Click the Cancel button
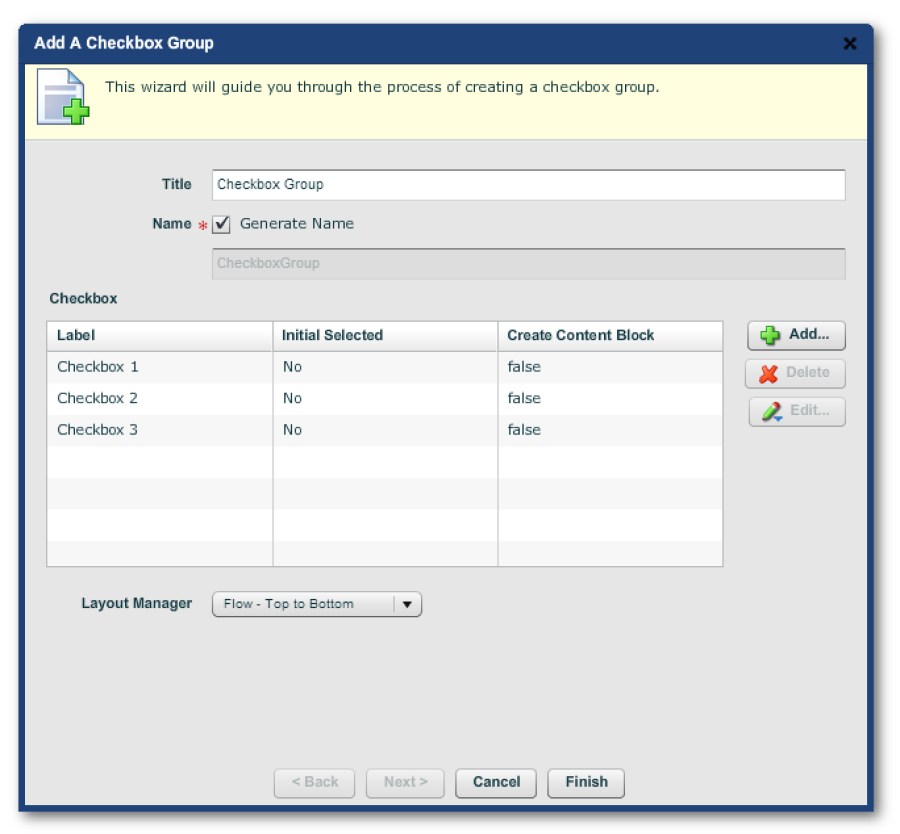Viewport: 900px width, 834px height. click(x=496, y=783)
